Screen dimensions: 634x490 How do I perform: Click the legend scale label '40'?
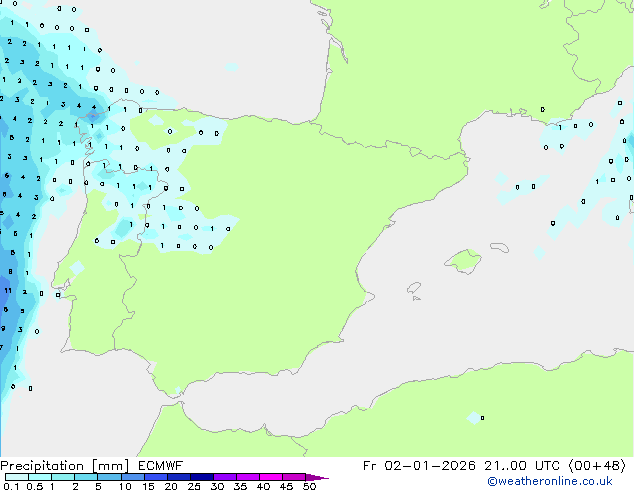point(263,486)
